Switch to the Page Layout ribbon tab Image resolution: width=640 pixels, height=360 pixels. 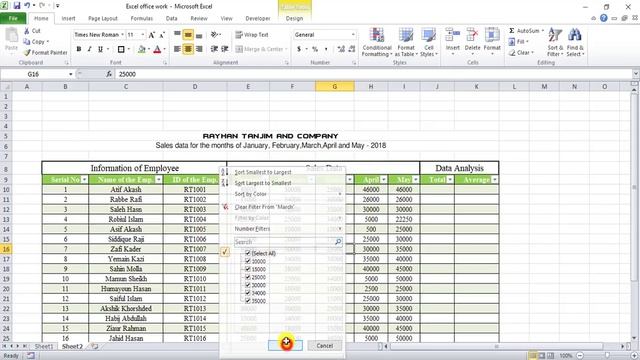tap(103, 18)
